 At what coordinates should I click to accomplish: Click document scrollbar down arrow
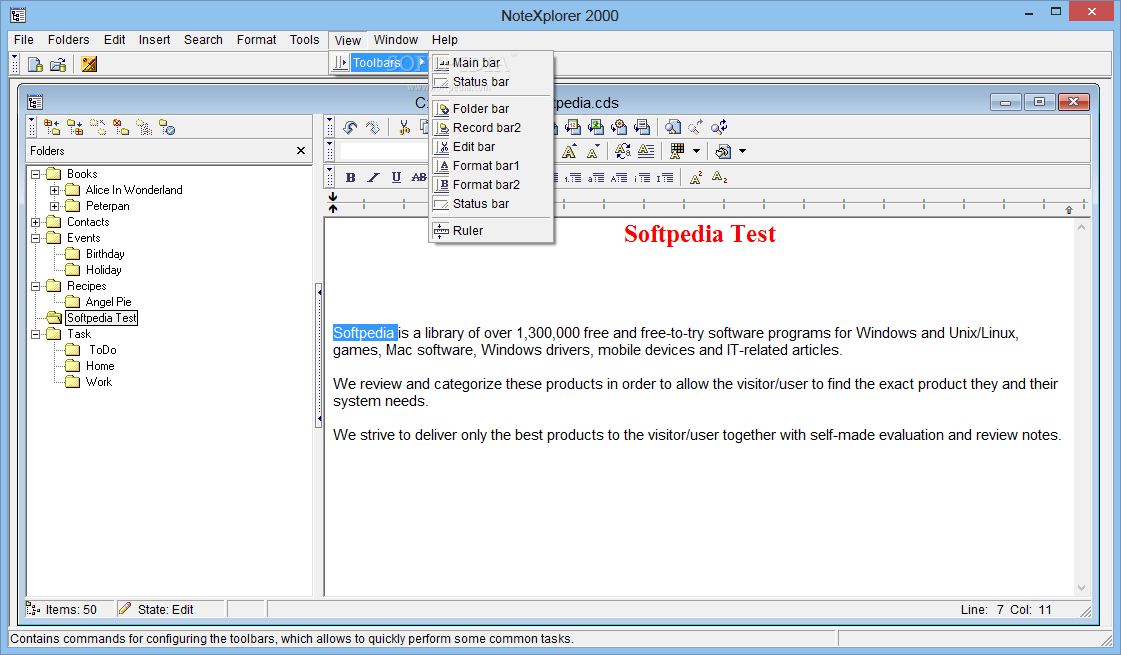(1081, 588)
